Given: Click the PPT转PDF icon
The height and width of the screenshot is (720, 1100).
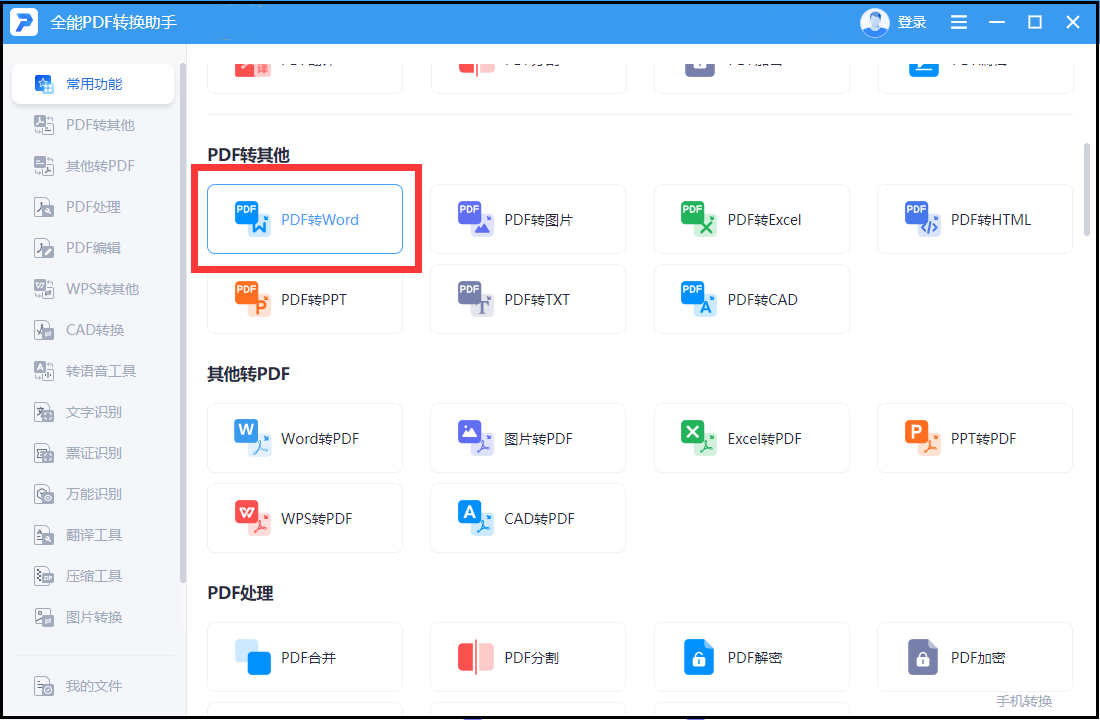Looking at the screenshot, I should coord(922,437).
